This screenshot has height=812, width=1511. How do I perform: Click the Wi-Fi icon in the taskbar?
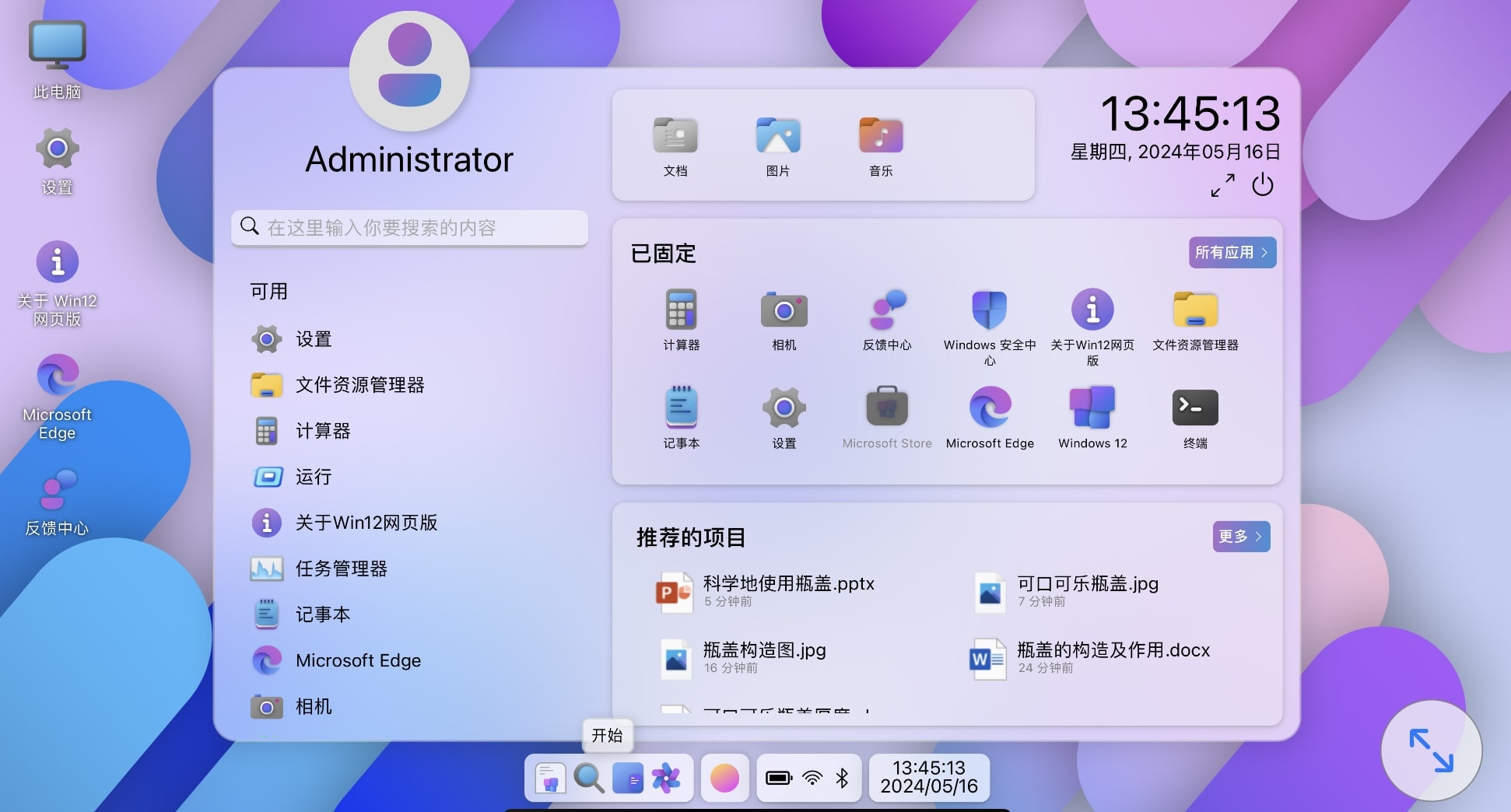click(812, 778)
